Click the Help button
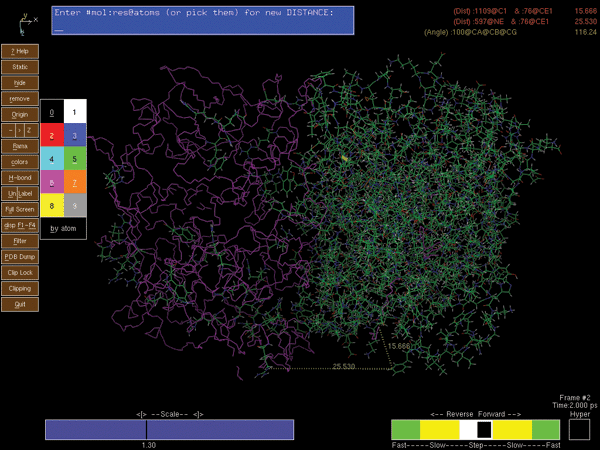Screen dimensions: 600x450 (x=20, y=51)
